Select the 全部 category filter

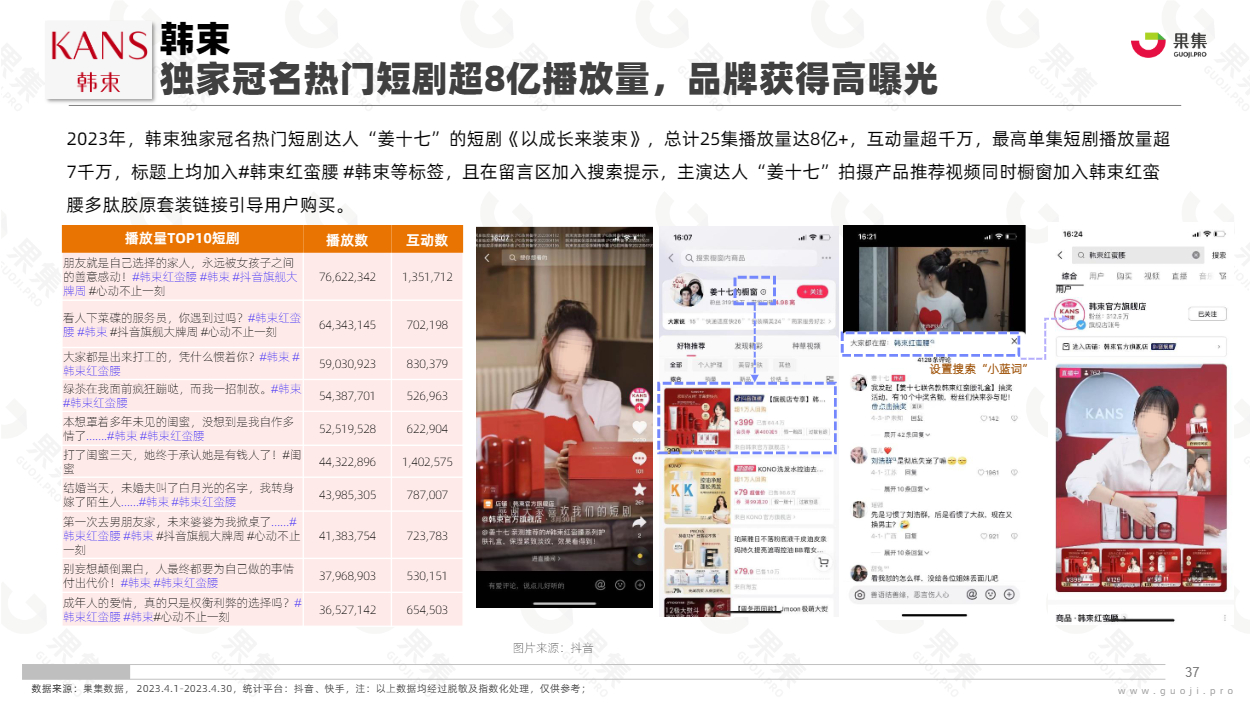pos(676,365)
